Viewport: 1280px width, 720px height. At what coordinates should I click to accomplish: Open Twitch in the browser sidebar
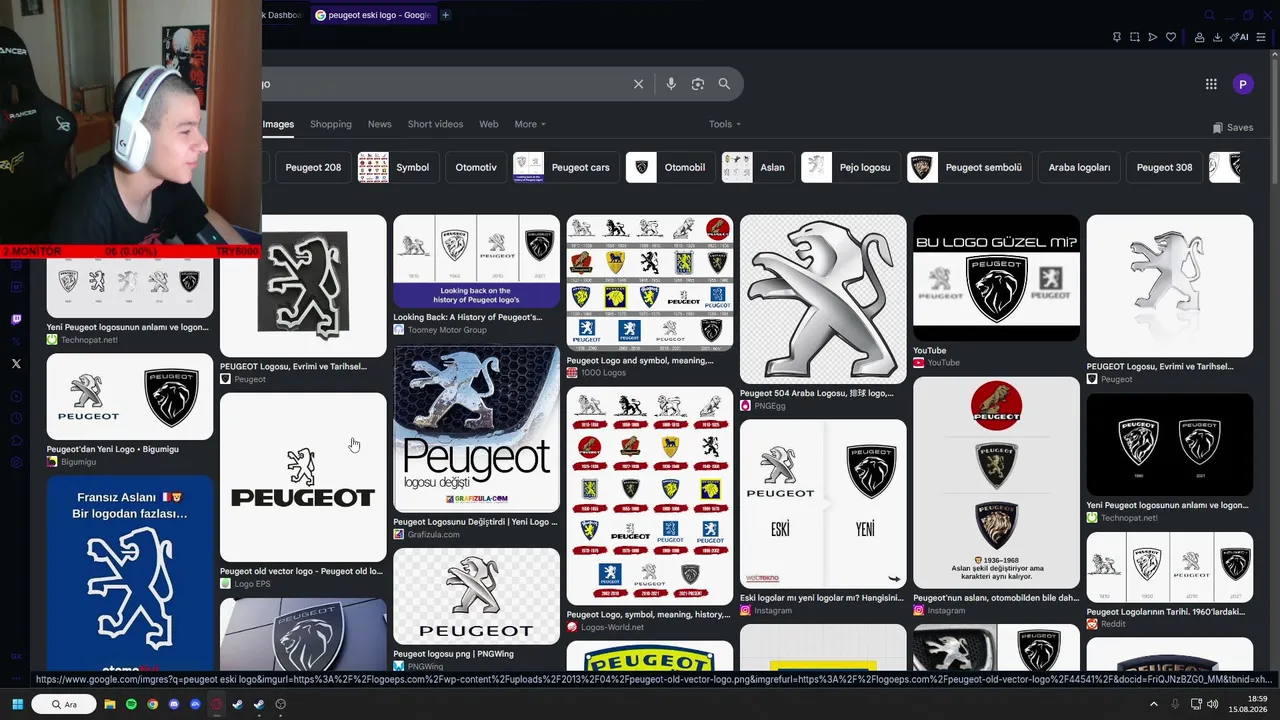click(x=16, y=320)
